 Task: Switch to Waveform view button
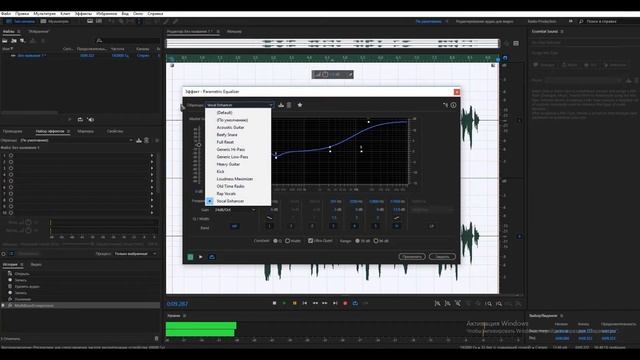20,21
